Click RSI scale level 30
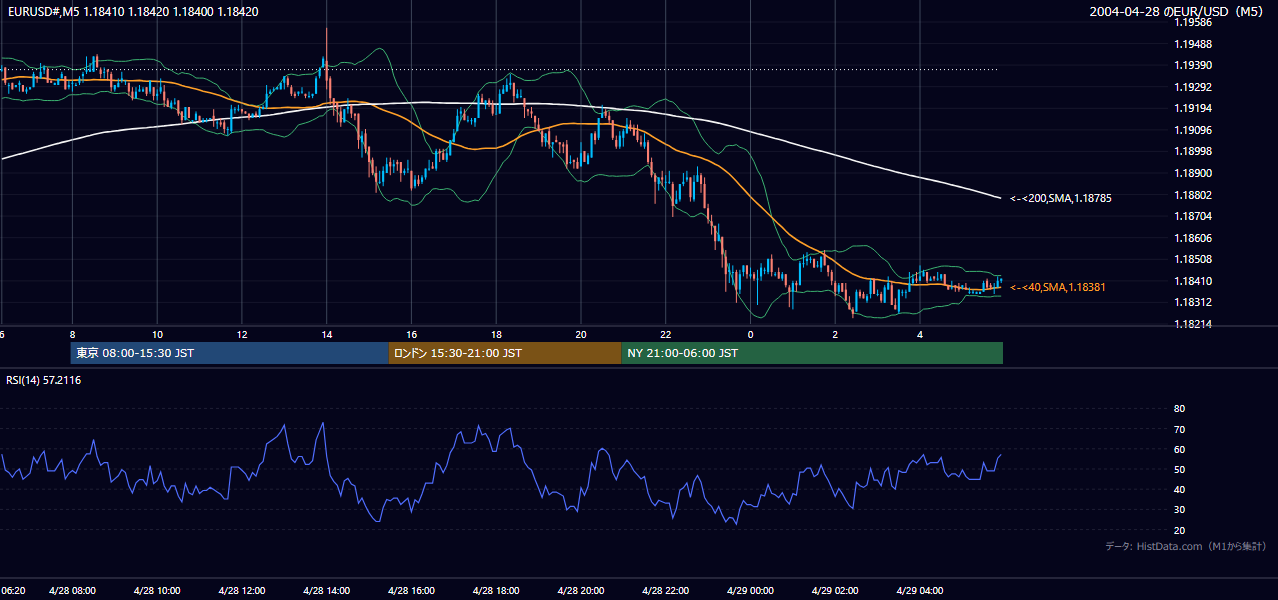Image resolution: width=1278 pixels, height=600 pixels. pyautogui.click(x=1179, y=510)
